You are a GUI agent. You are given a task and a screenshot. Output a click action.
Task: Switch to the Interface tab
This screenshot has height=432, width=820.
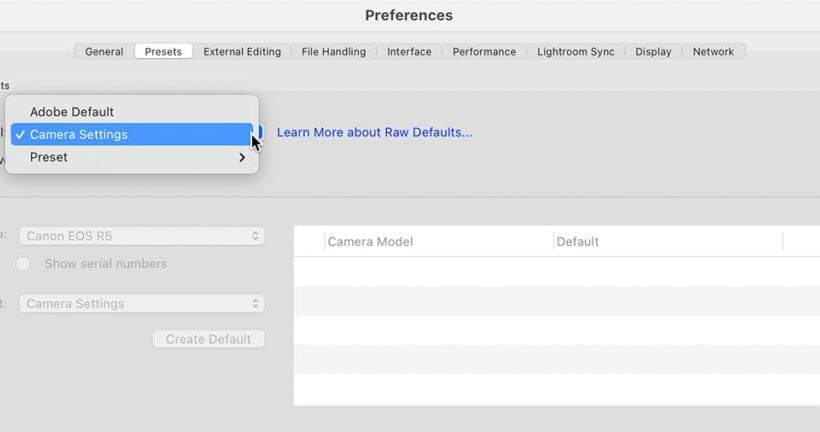[409, 52]
